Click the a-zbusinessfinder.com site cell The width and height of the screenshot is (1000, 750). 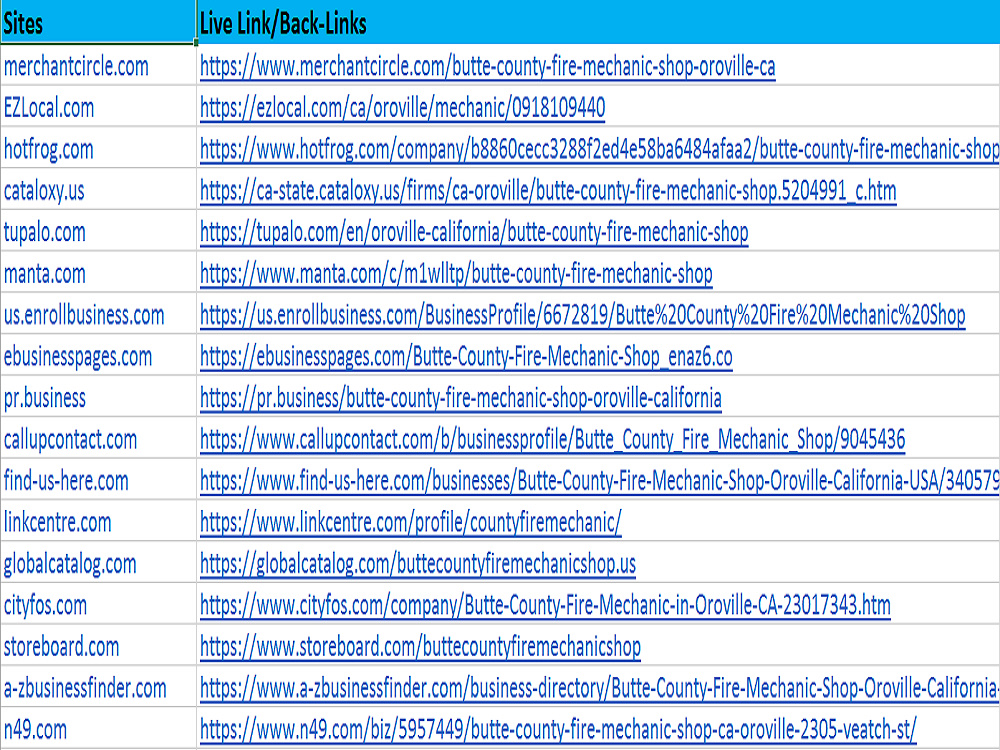(98, 687)
